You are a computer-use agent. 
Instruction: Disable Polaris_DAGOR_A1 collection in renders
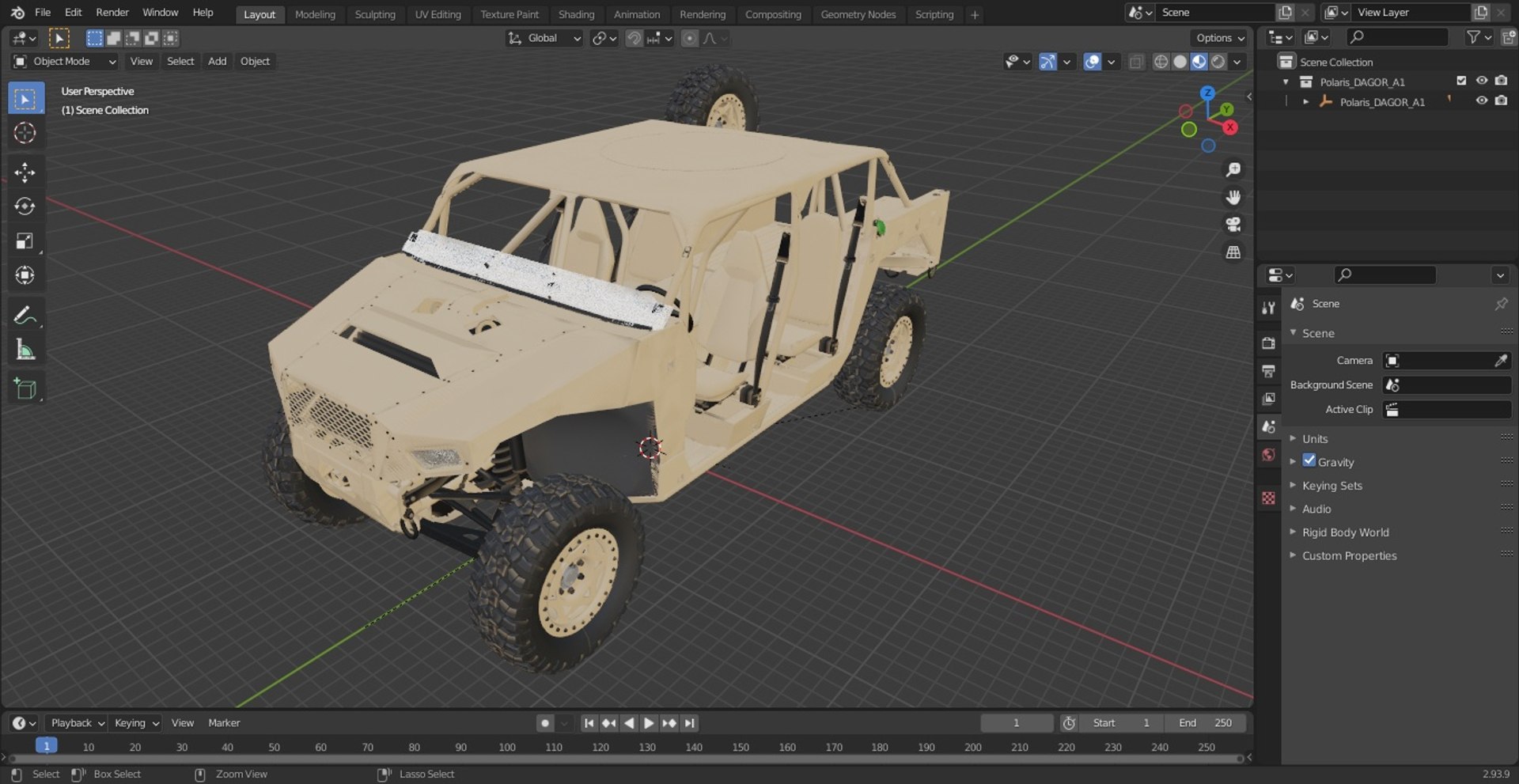coord(1502,81)
